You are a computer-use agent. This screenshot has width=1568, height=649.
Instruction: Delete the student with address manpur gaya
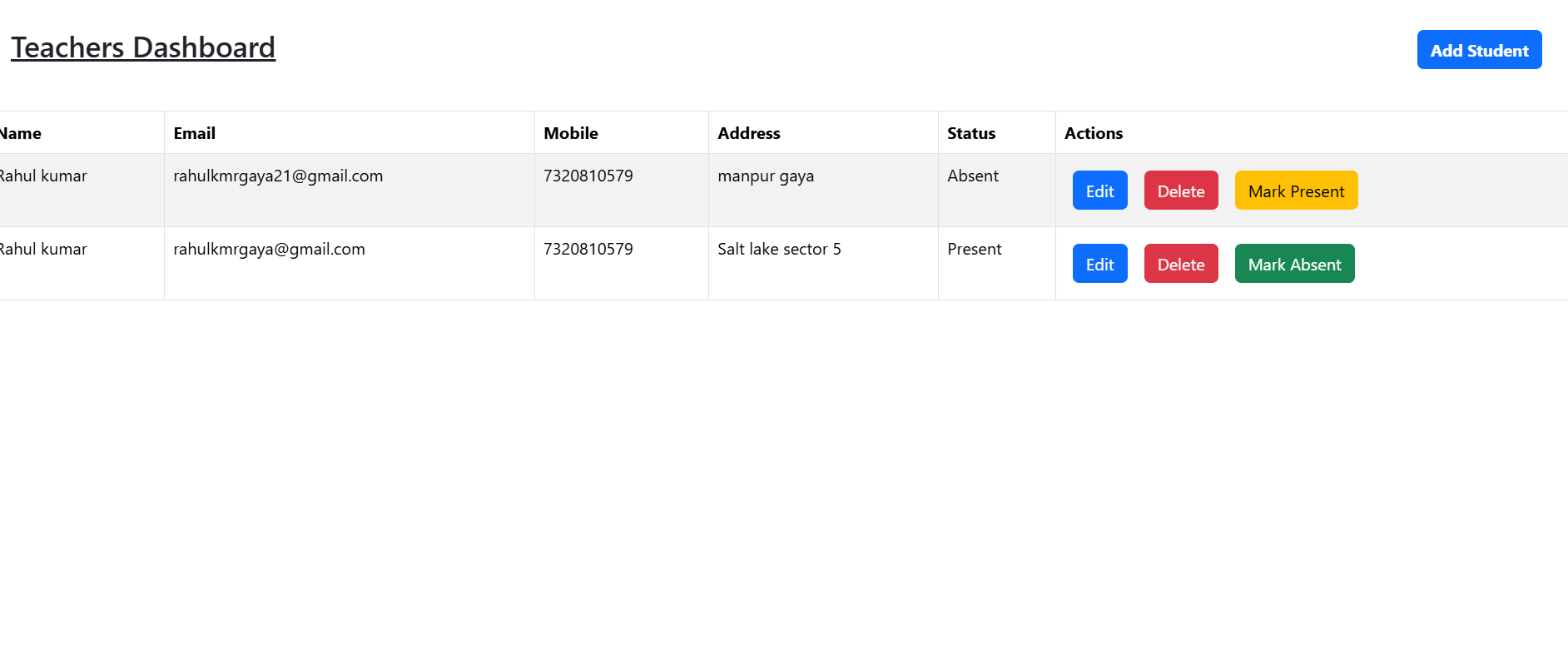(1180, 191)
